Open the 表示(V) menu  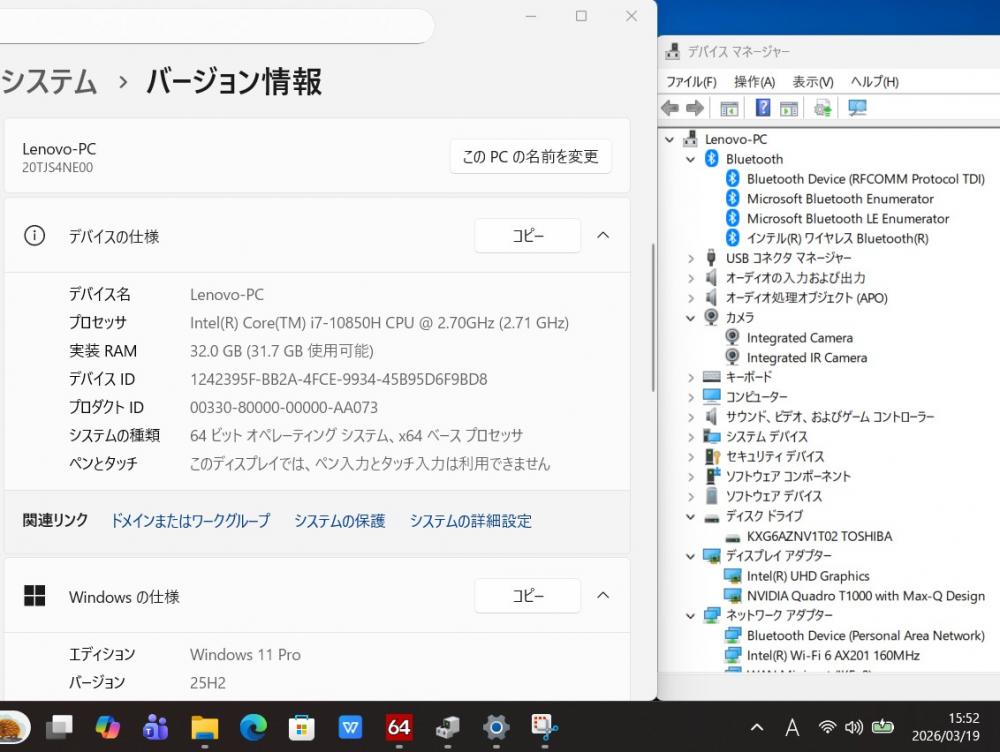(812, 82)
